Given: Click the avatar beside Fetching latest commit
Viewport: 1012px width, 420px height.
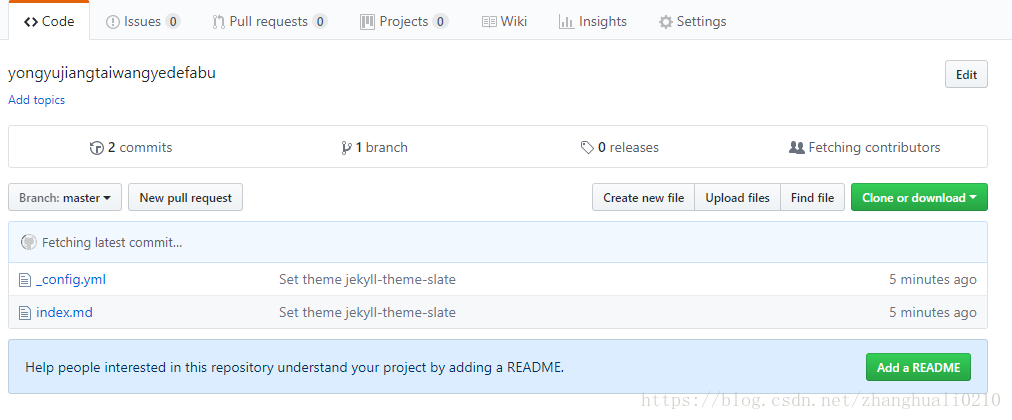Looking at the screenshot, I should click(28, 243).
